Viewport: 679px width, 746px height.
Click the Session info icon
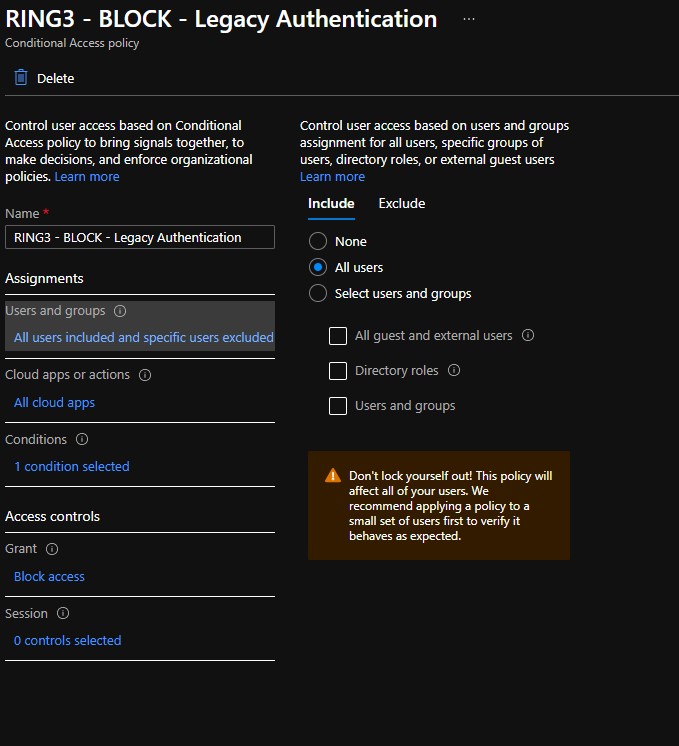(x=63, y=613)
